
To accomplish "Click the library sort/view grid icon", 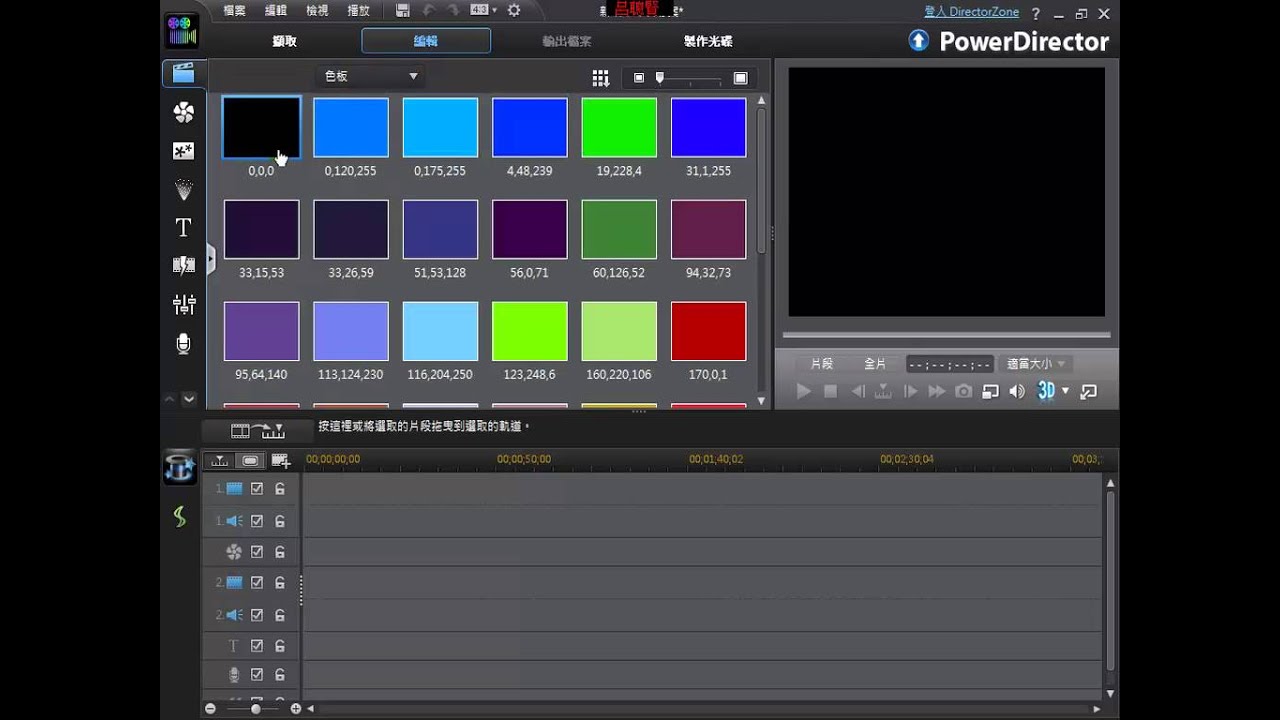I will tap(600, 78).
